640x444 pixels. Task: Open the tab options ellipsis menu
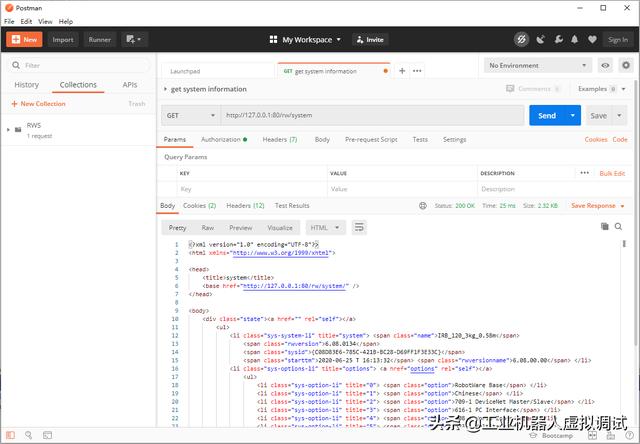pos(417,71)
